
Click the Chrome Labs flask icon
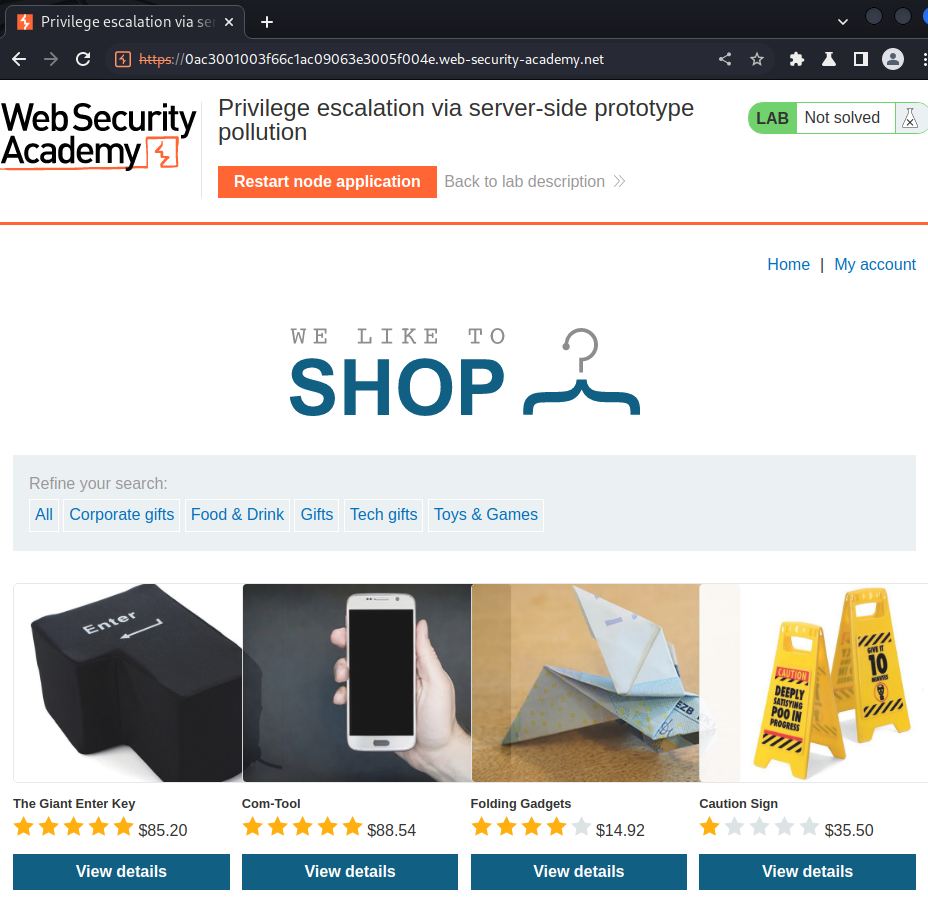tap(829, 59)
